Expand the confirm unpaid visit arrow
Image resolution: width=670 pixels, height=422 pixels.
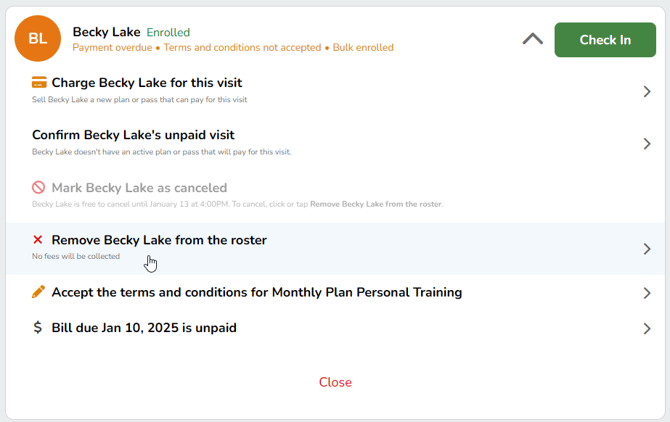tap(647, 144)
